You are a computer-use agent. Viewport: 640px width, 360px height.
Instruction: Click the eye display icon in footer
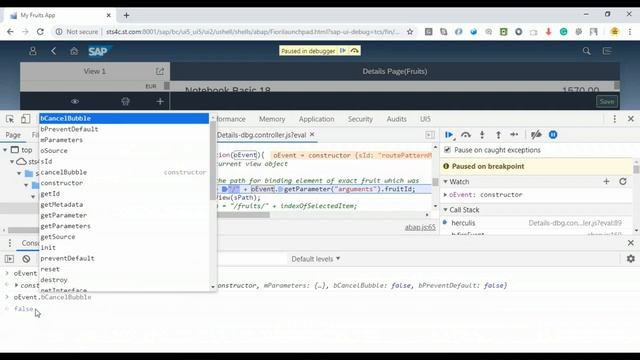coord(75,101)
